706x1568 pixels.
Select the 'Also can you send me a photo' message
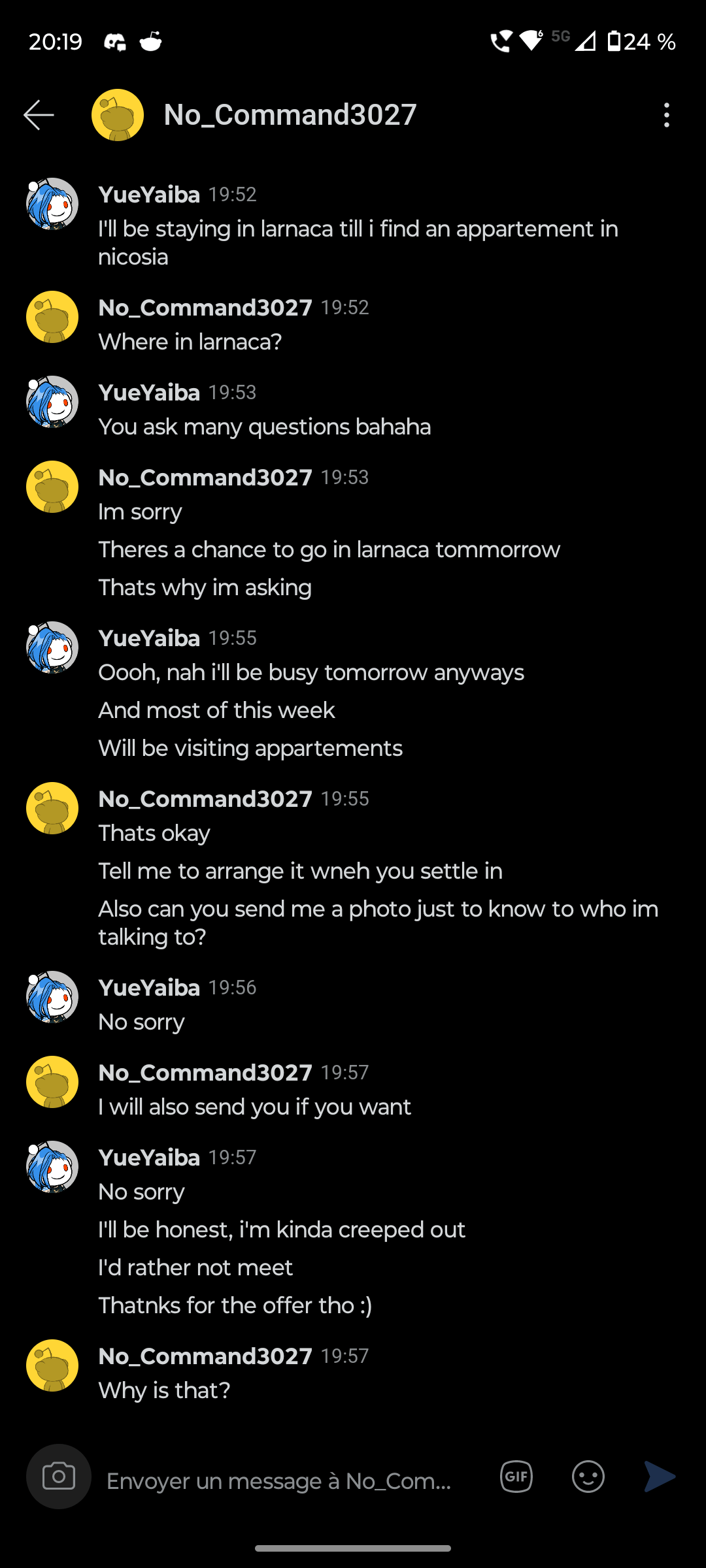(378, 923)
